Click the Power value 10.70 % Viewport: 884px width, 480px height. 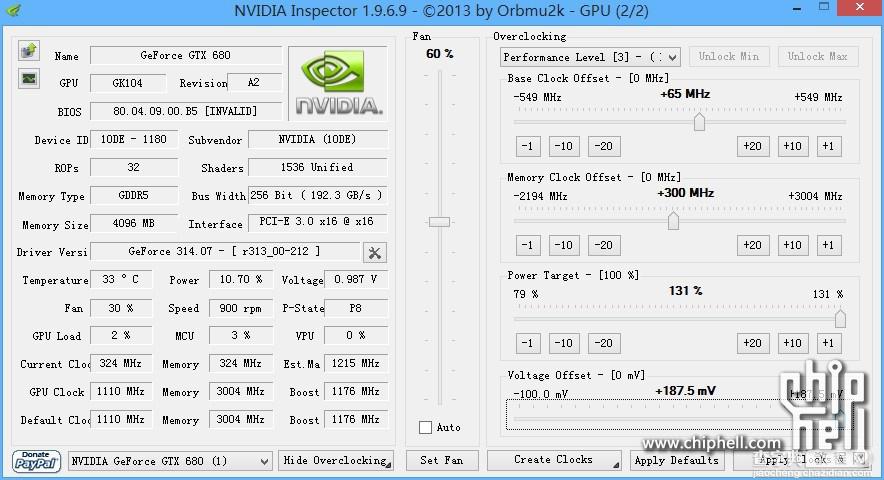[241, 279]
